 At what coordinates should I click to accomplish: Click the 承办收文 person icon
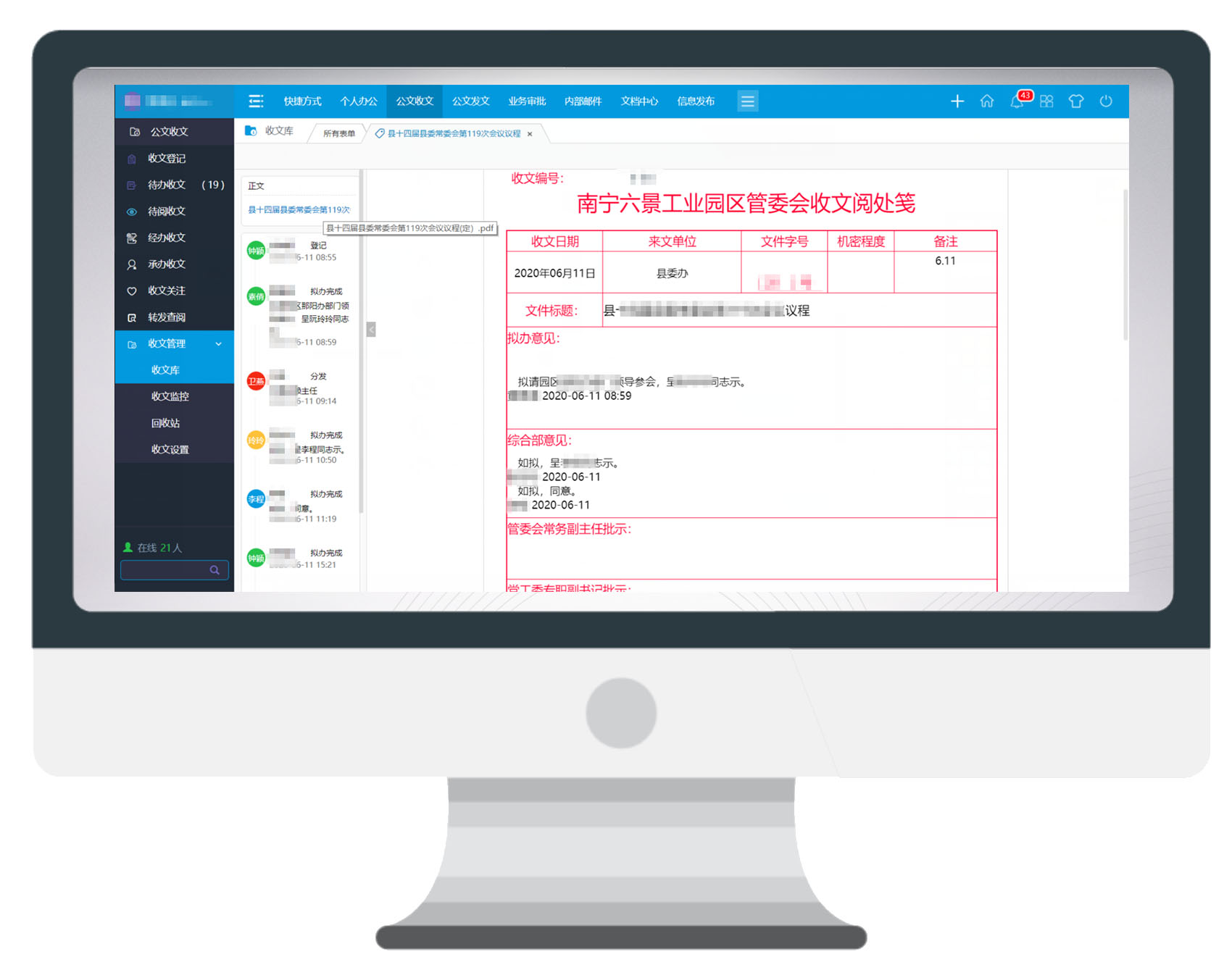point(131,264)
